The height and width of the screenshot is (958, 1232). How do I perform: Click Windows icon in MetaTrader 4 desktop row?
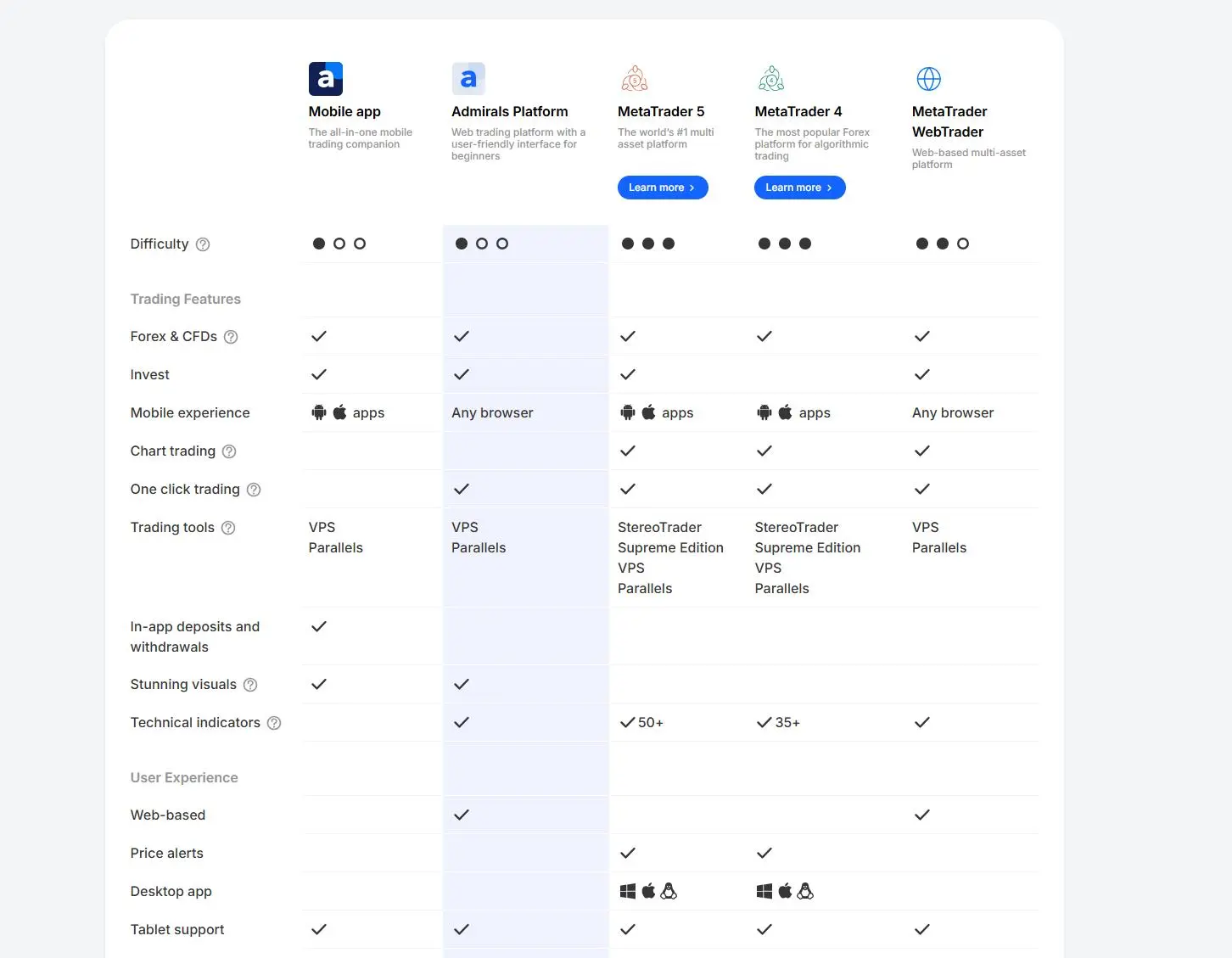click(x=764, y=891)
